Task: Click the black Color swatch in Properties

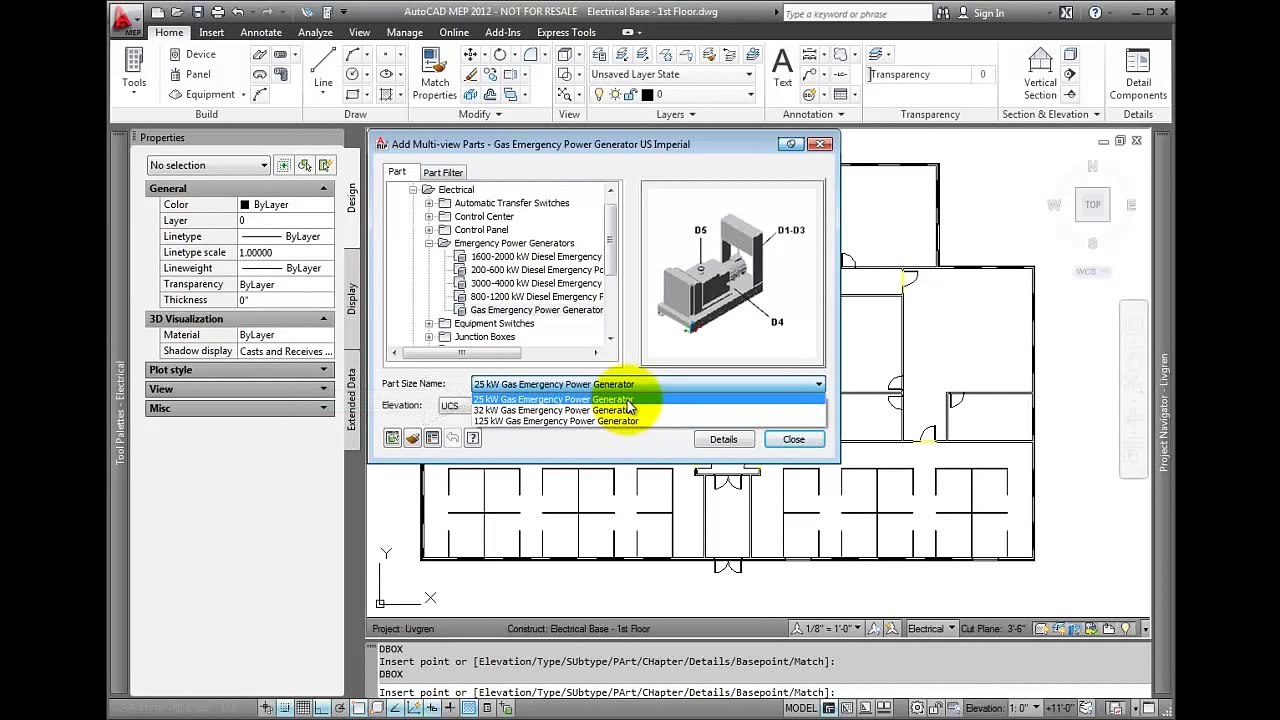Action: click(x=244, y=205)
